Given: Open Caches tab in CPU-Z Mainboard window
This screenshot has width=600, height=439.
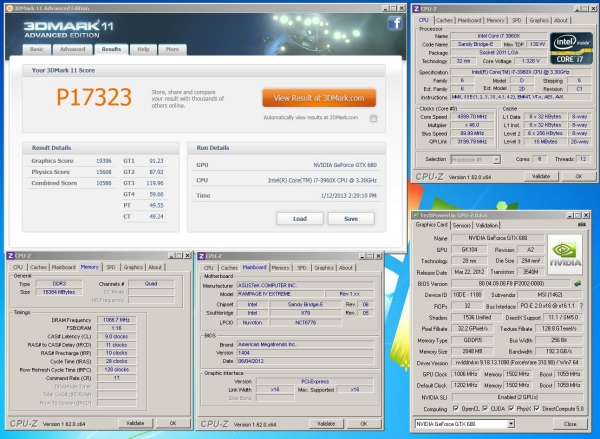Looking at the screenshot, I should (229, 268).
